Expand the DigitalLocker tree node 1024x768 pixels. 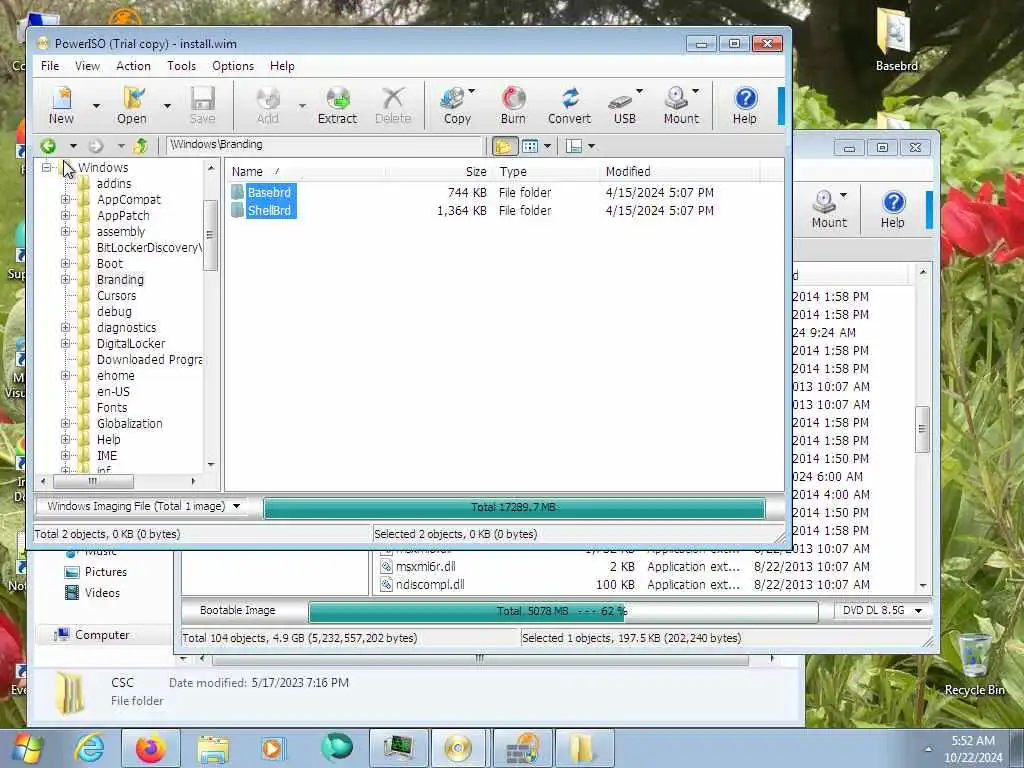tap(65, 344)
